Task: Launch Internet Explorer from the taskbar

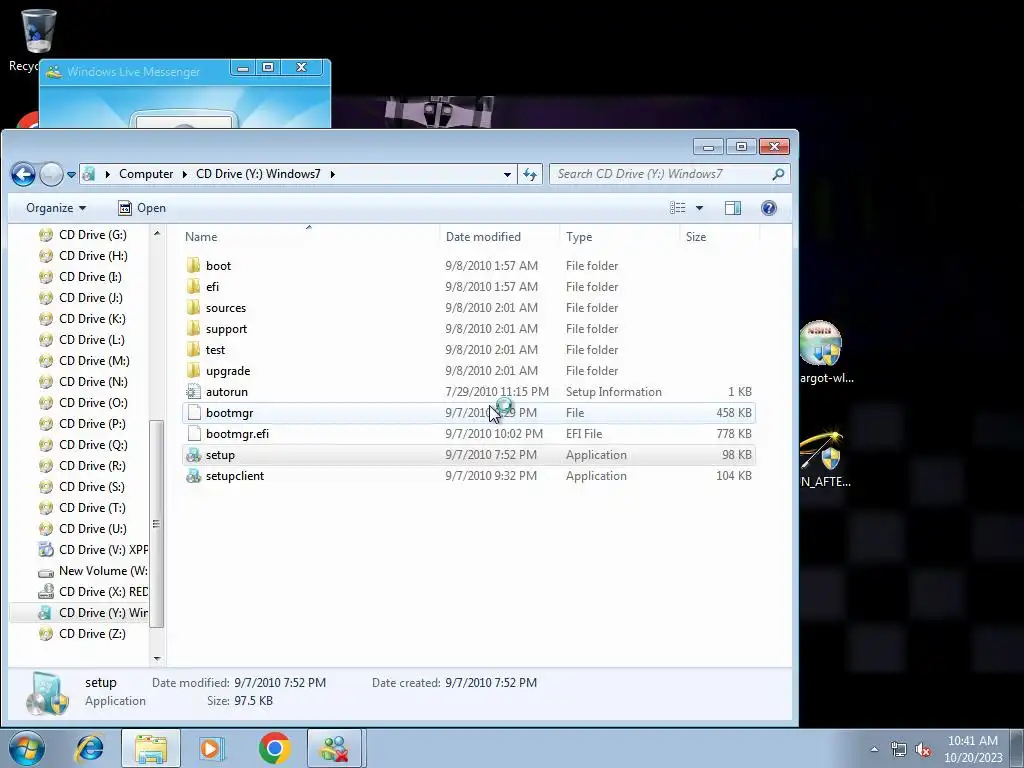Action: tap(89, 748)
